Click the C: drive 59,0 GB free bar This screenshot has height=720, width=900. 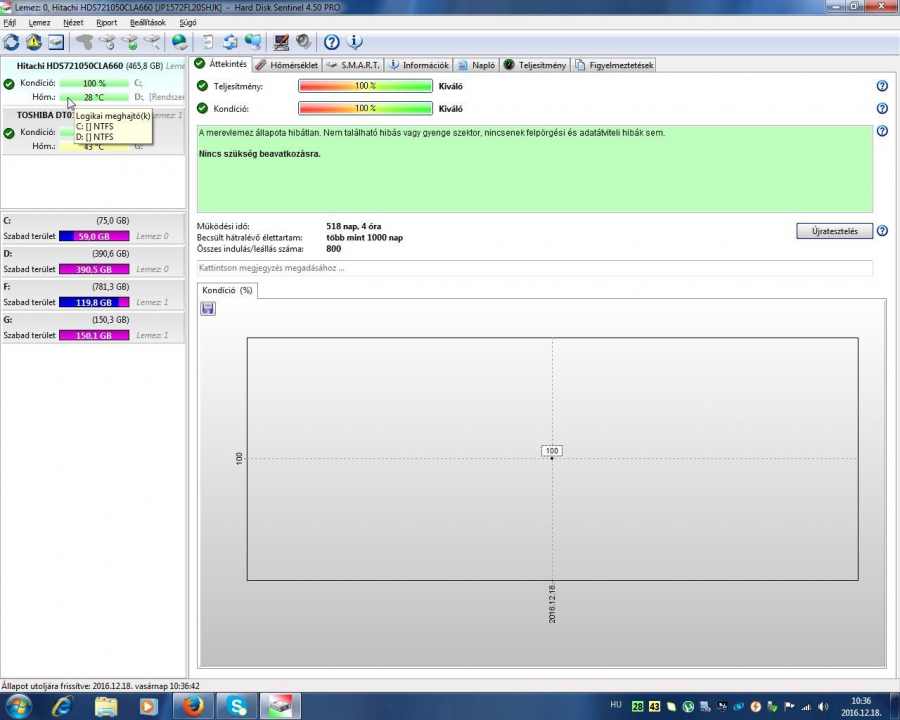[x=94, y=236]
